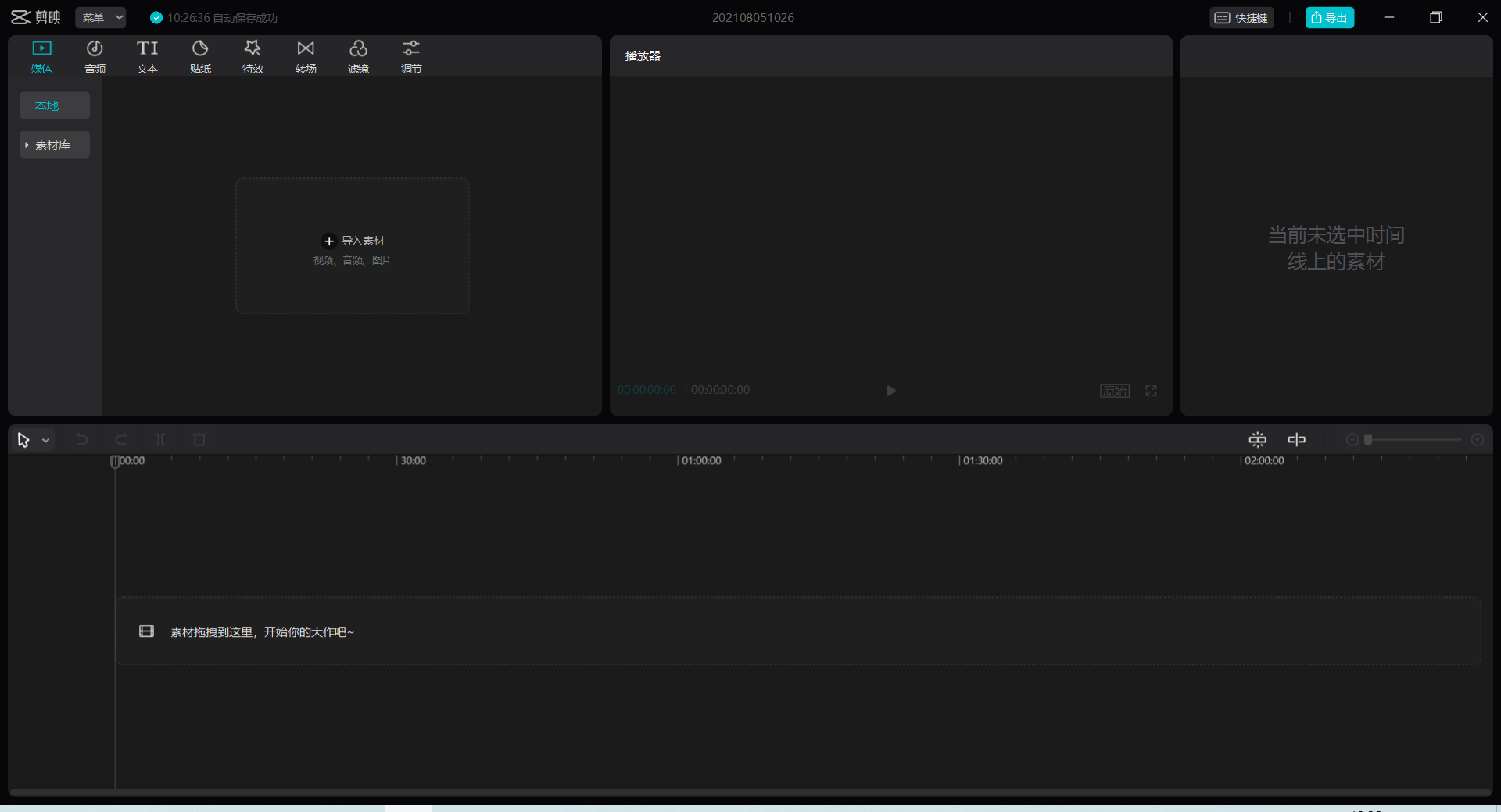Toggle timeline auto-snap magnet icon
Screen dimensions: 1501x812
point(1257,440)
